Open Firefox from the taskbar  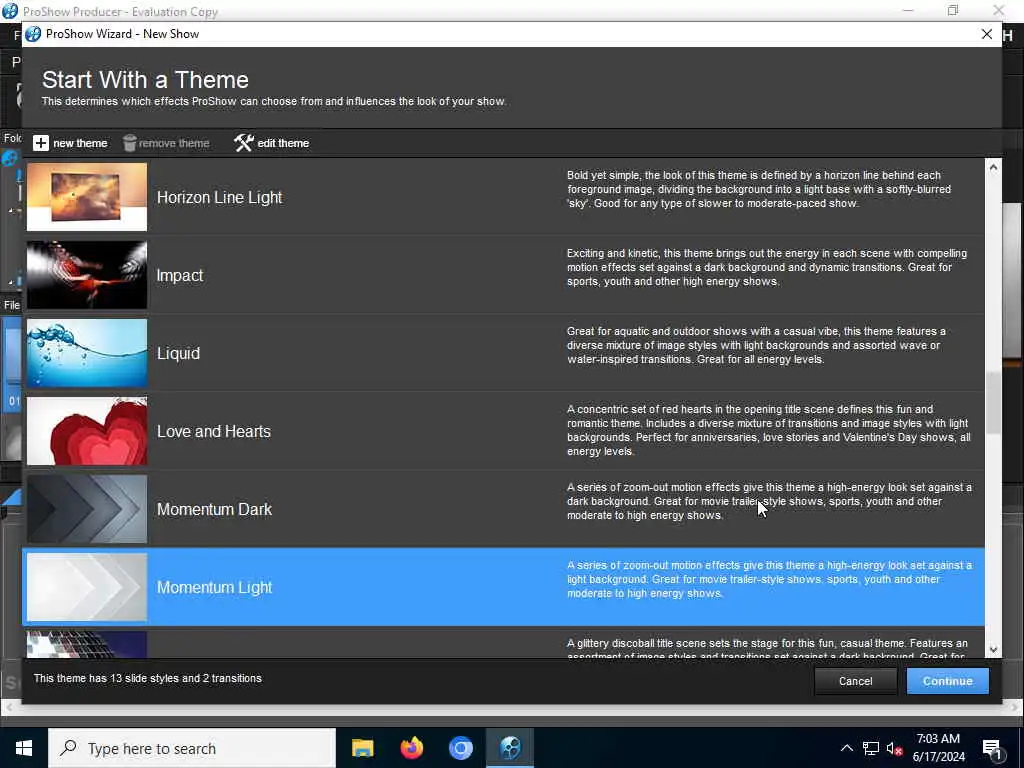click(x=411, y=748)
